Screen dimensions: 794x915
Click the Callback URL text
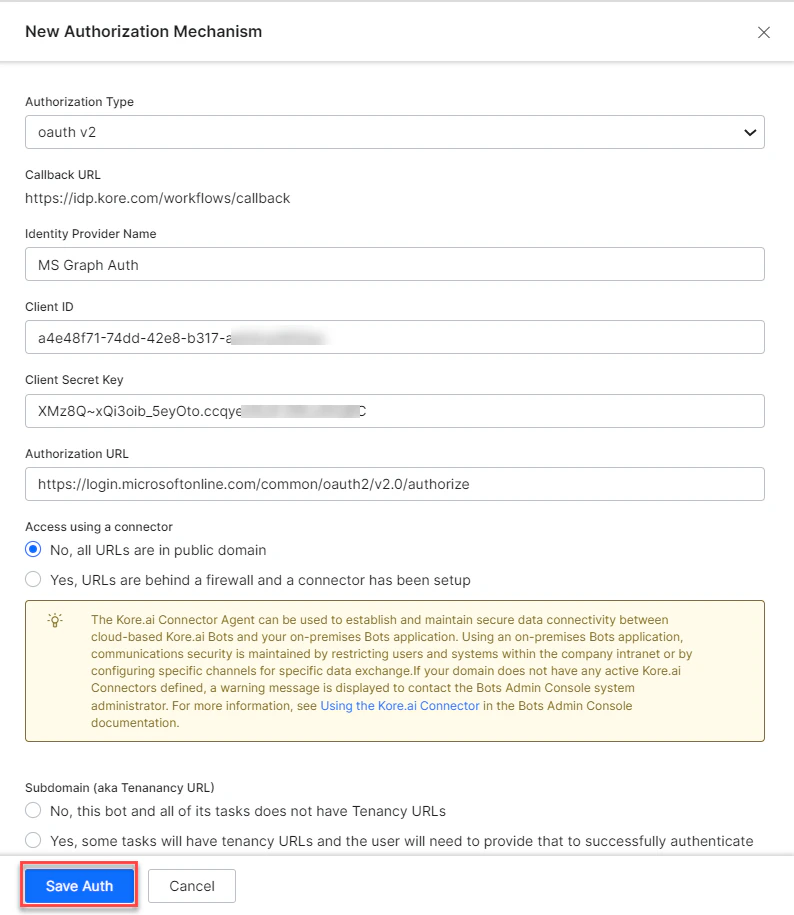pos(157,198)
